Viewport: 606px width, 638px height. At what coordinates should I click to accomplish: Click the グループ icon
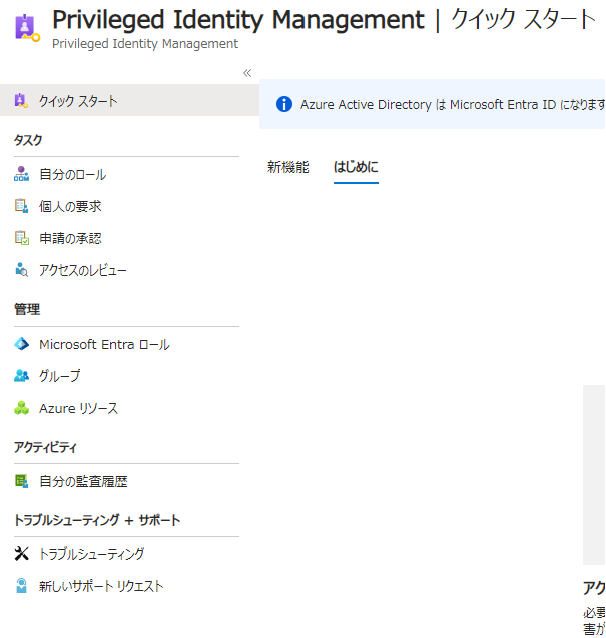(22, 377)
